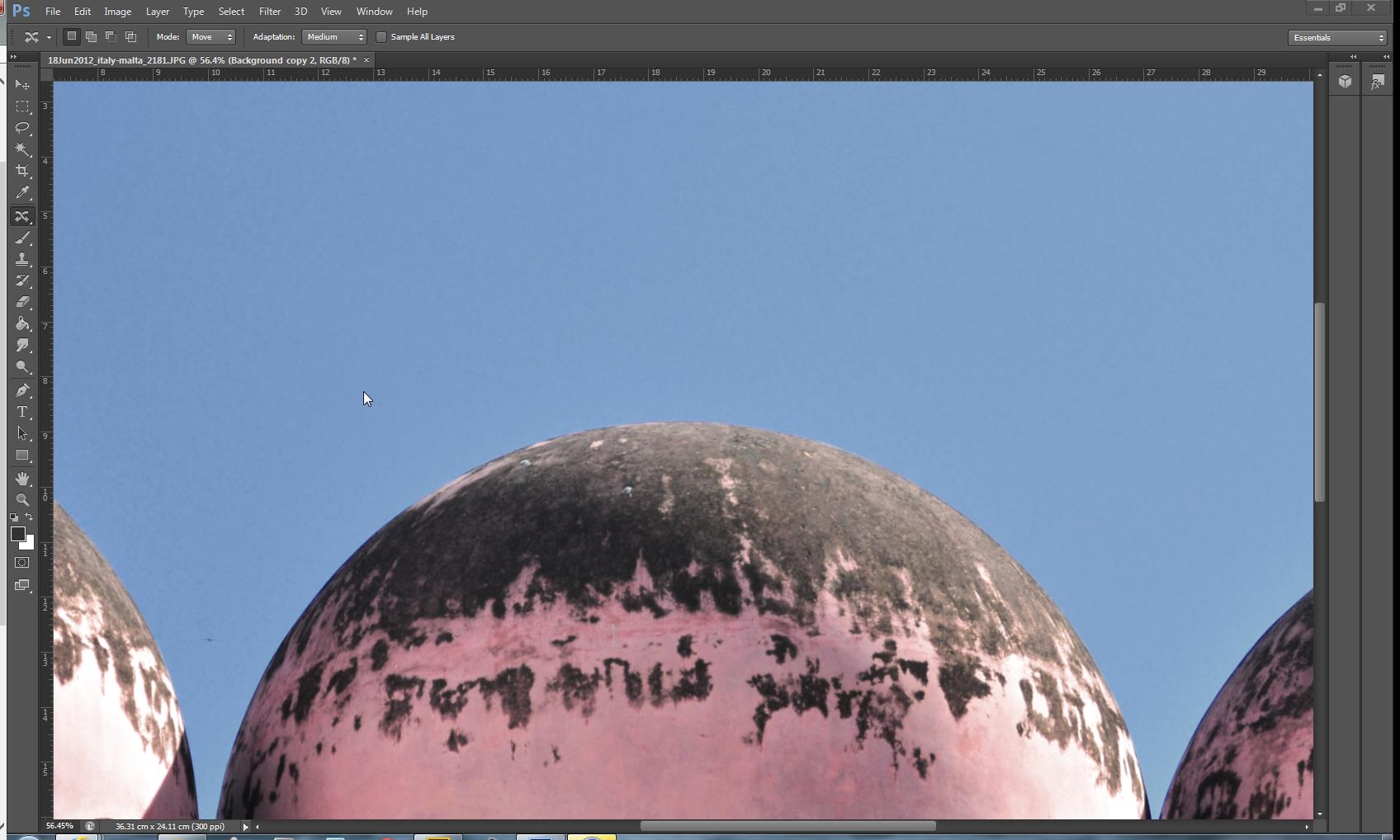The image size is (1400, 840).
Task: Close the italy-malta document tab
Action: click(x=367, y=60)
